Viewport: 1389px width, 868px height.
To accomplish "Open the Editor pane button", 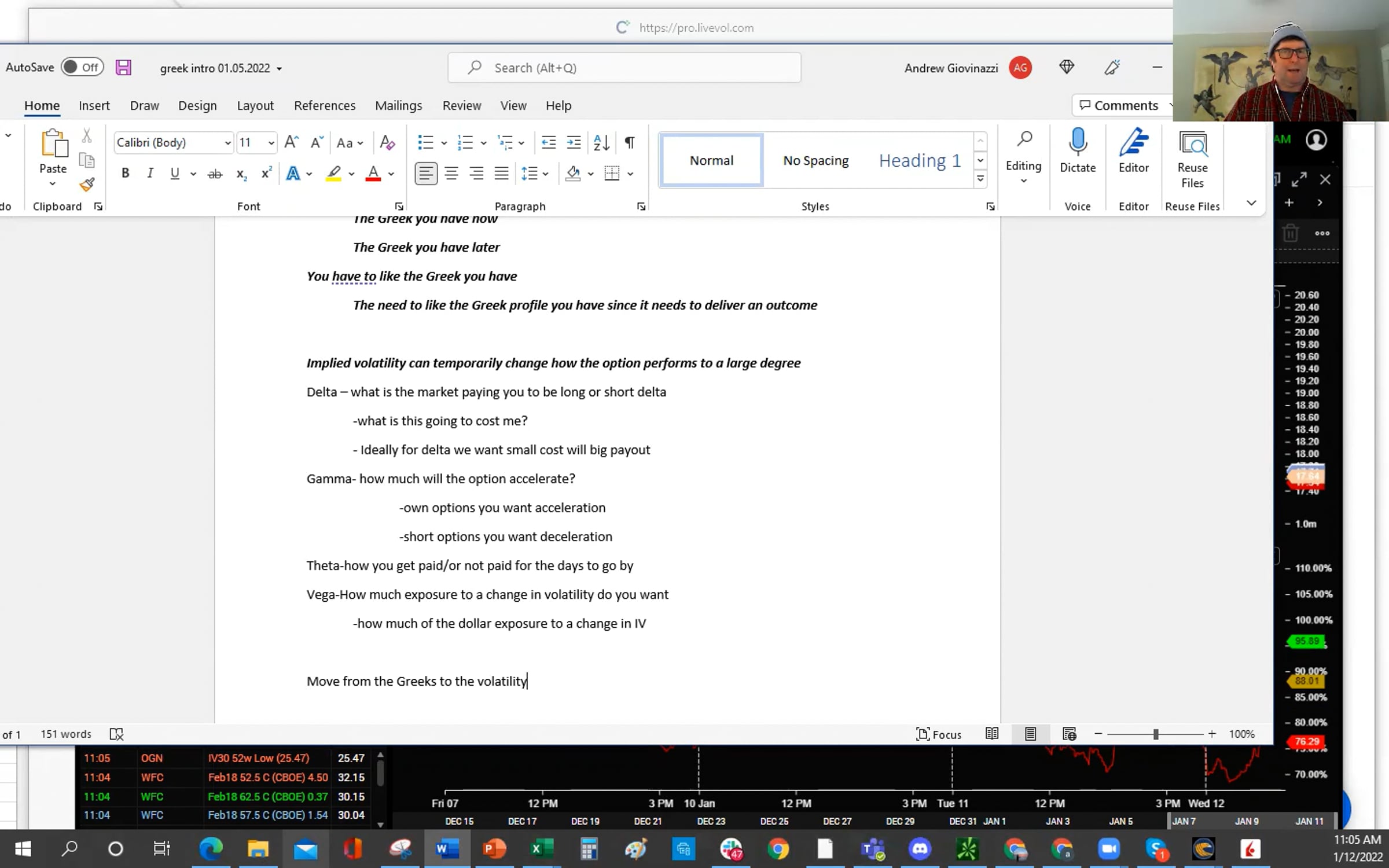I will tap(1133, 150).
